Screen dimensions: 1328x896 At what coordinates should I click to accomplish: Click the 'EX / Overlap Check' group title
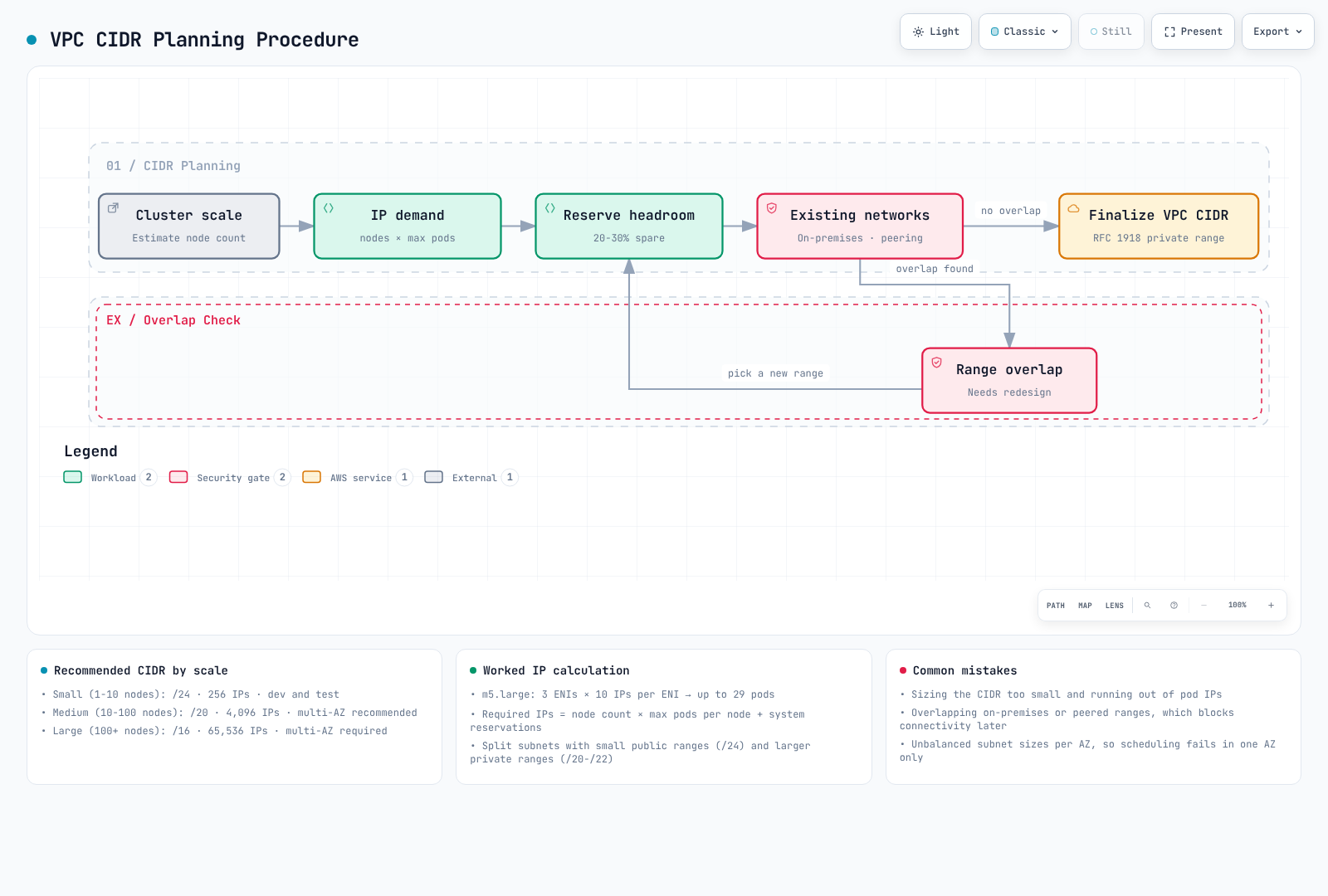pos(173,320)
